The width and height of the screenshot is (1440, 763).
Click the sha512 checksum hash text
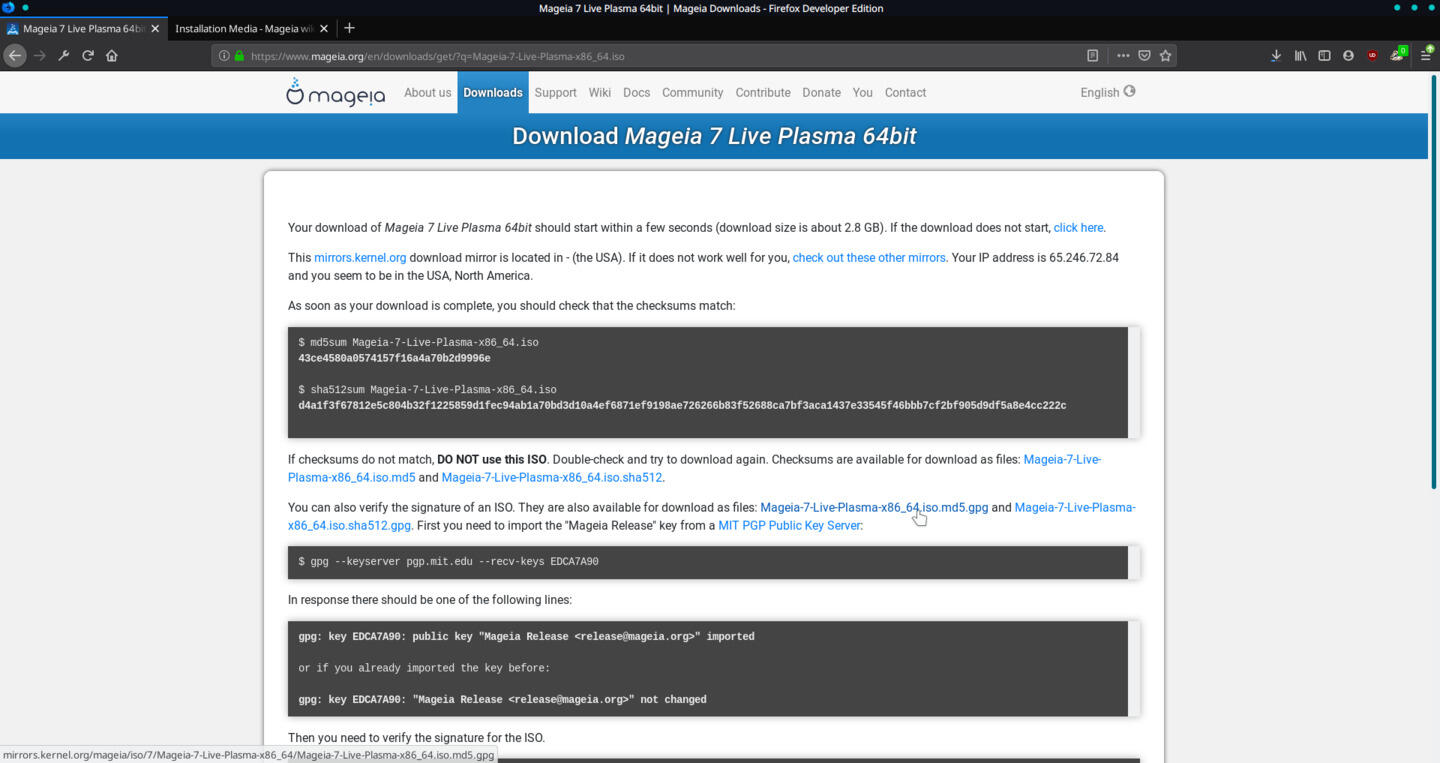[x=682, y=405]
